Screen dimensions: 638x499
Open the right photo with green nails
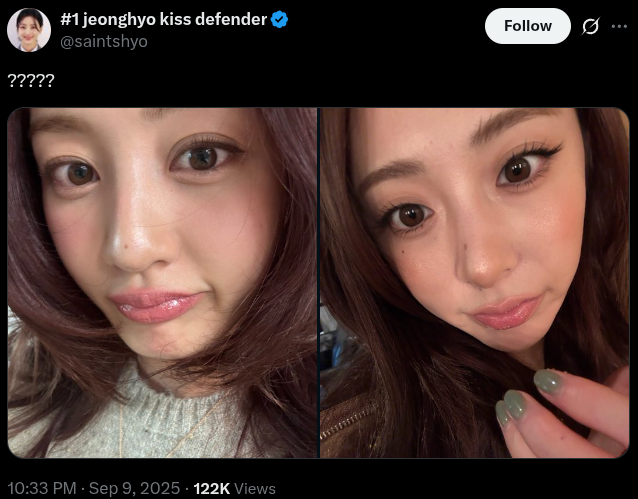point(475,283)
